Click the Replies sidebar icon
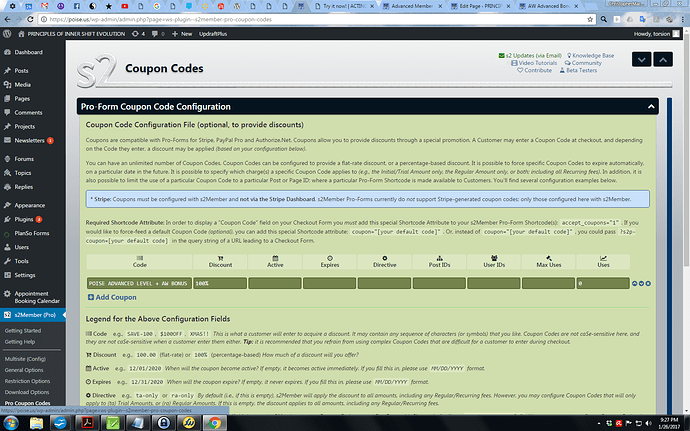 (x=7, y=187)
